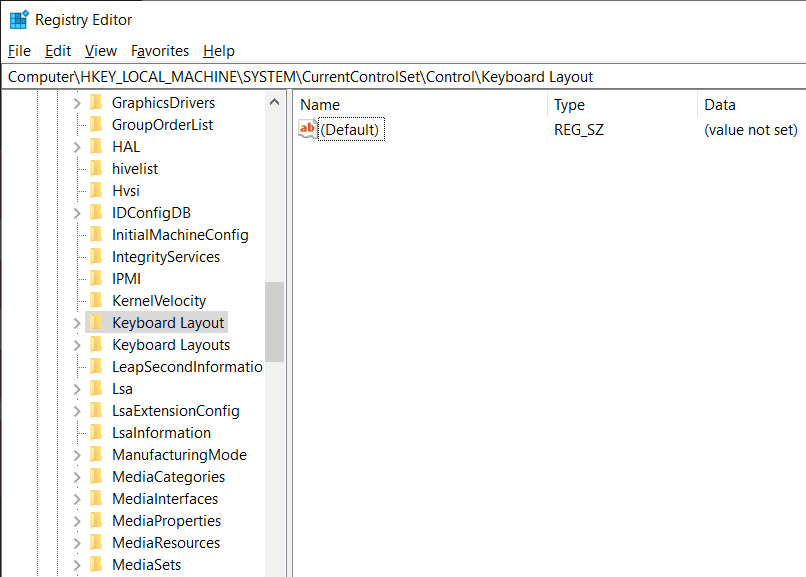Click the IntegrityServices folder icon
This screenshot has width=806, height=577.
[96, 257]
